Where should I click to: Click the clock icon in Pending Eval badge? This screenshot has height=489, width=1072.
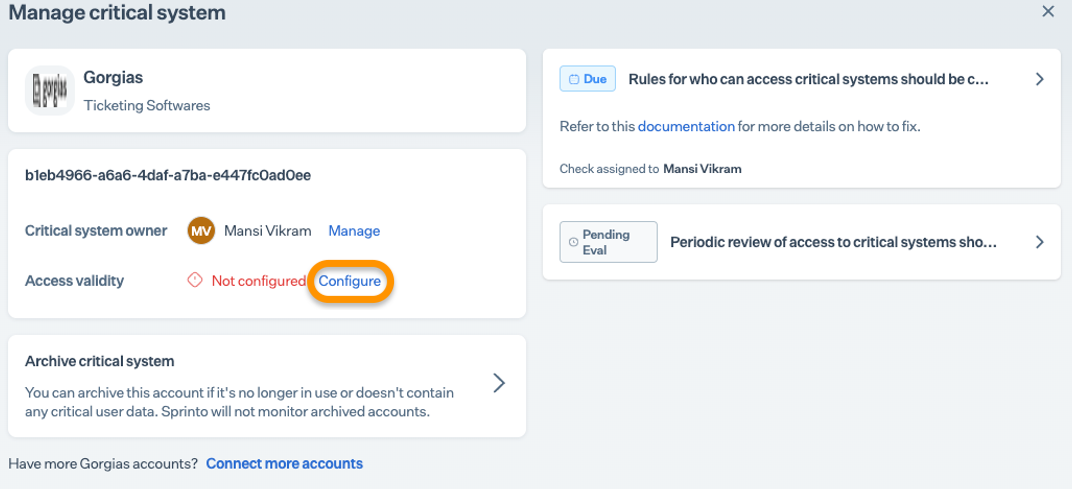[x=574, y=242]
